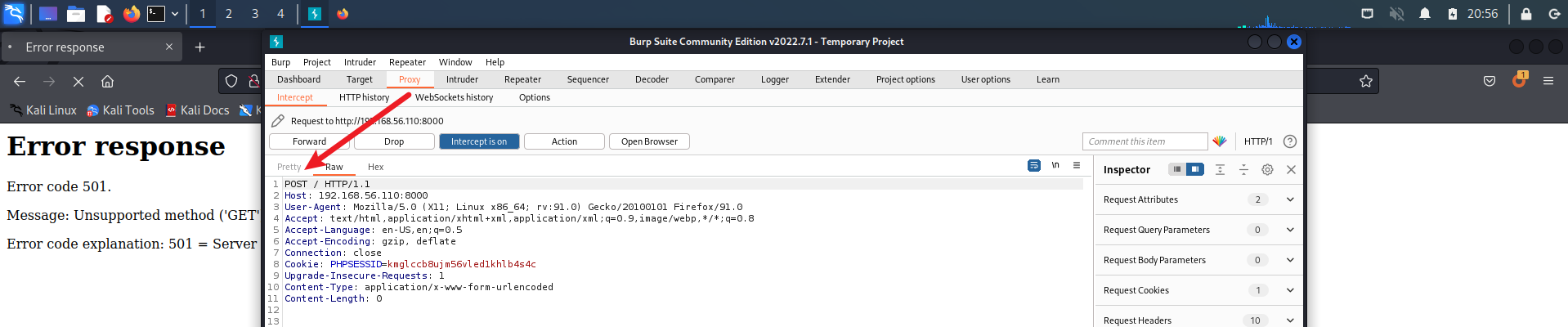Close the Inspector panel
Image resolution: width=1568 pixels, height=327 pixels.
(x=1291, y=169)
